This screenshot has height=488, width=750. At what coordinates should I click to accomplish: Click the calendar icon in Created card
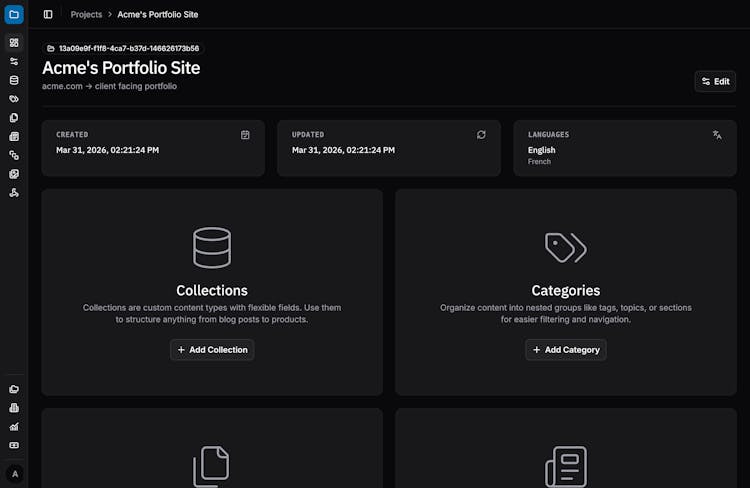point(245,134)
